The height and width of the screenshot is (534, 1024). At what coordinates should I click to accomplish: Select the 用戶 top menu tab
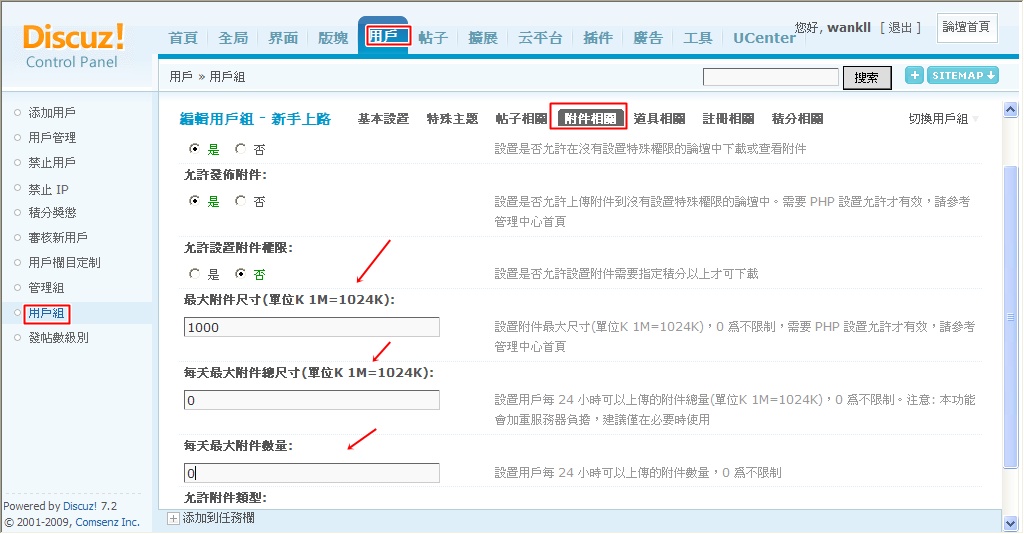pos(383,36)
